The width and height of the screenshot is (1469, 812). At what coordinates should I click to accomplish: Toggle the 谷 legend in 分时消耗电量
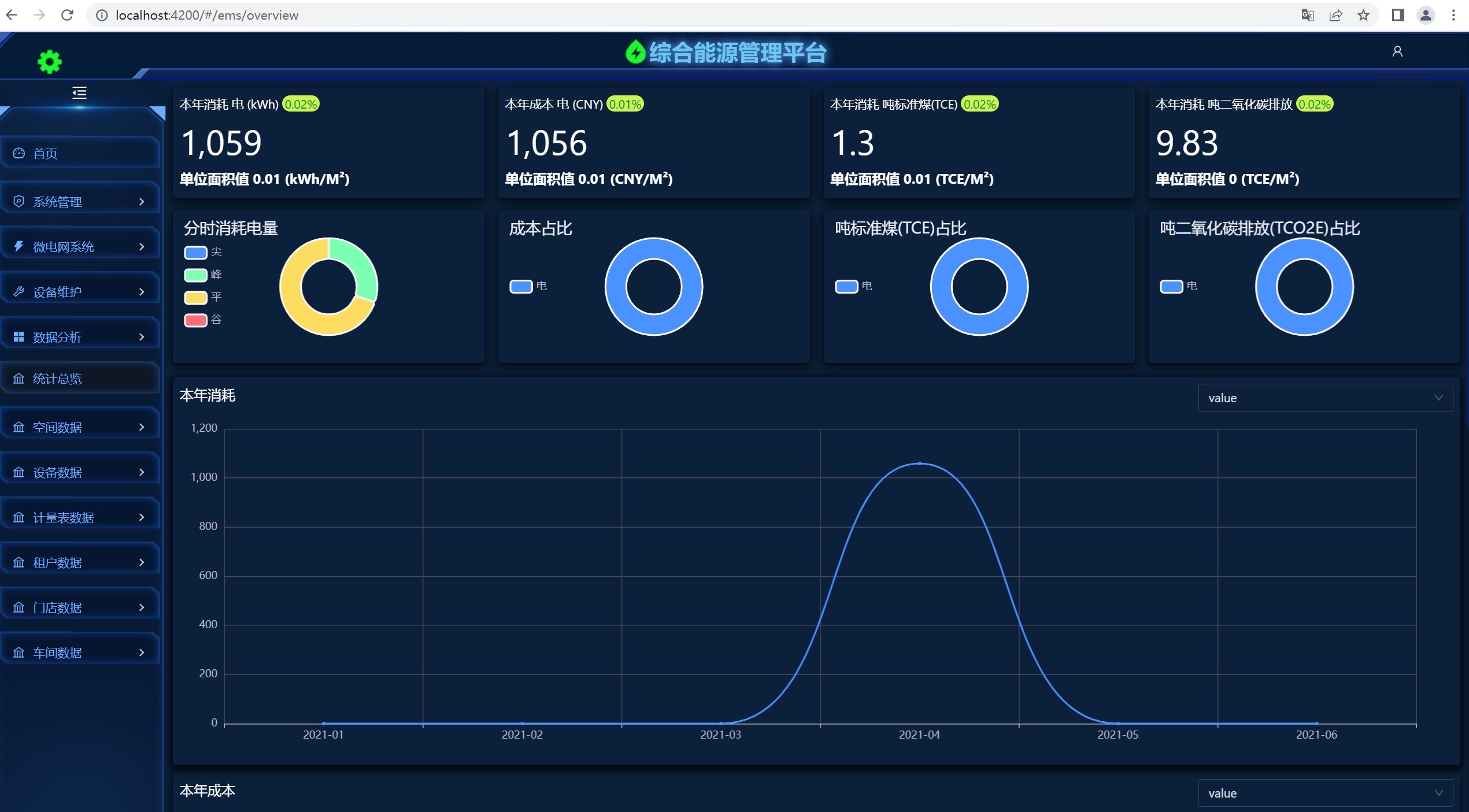tap(203, 320)
